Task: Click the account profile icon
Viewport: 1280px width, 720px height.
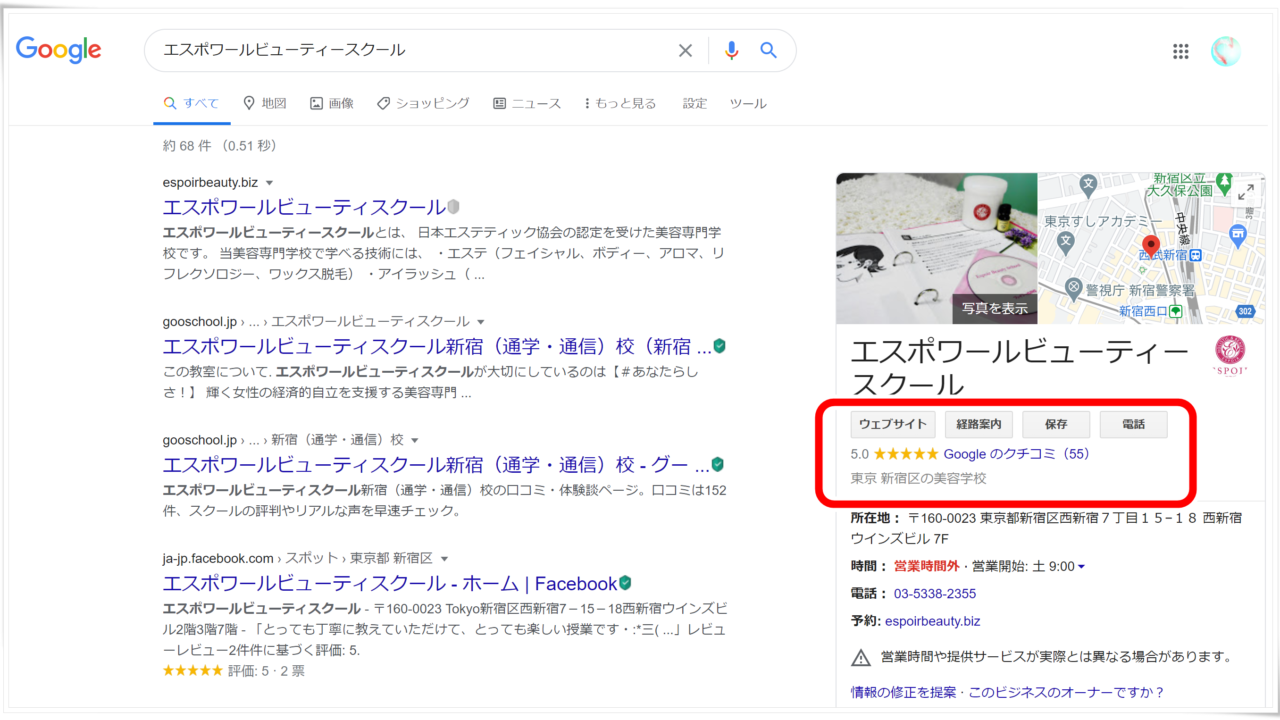Action: [x=1225, y=51]
